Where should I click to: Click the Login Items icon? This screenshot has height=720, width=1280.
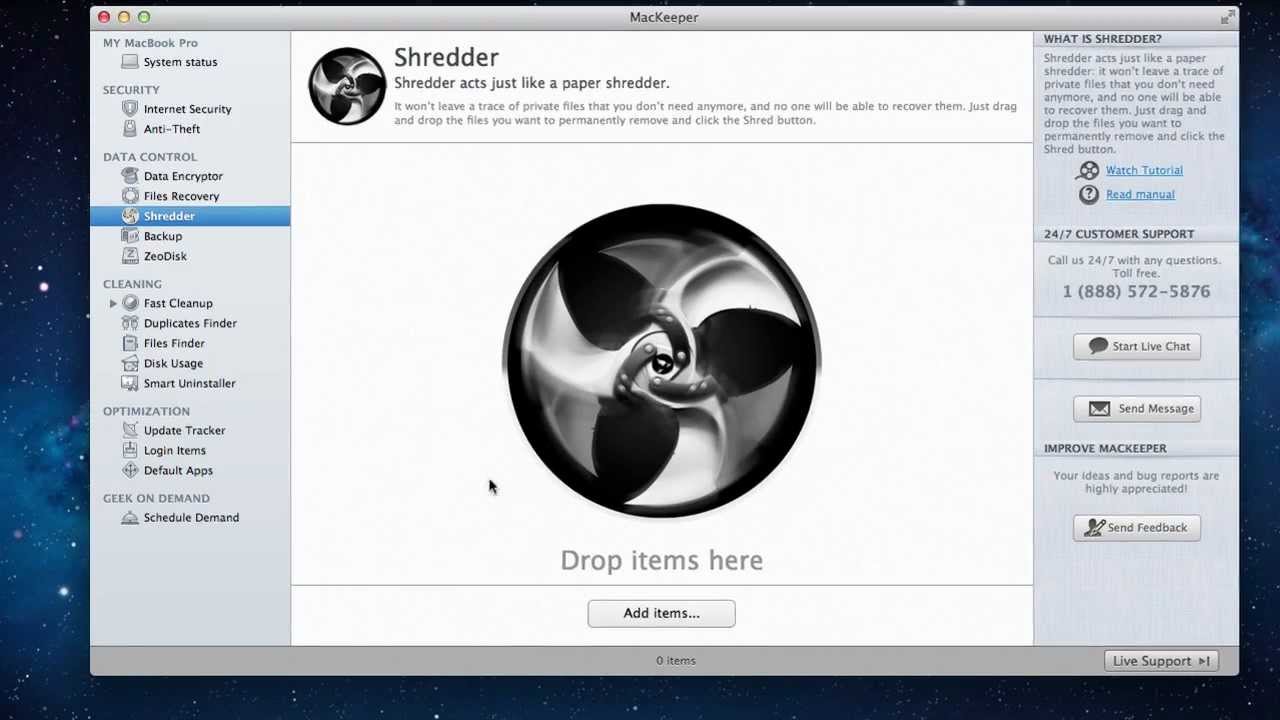coord(130,450)
